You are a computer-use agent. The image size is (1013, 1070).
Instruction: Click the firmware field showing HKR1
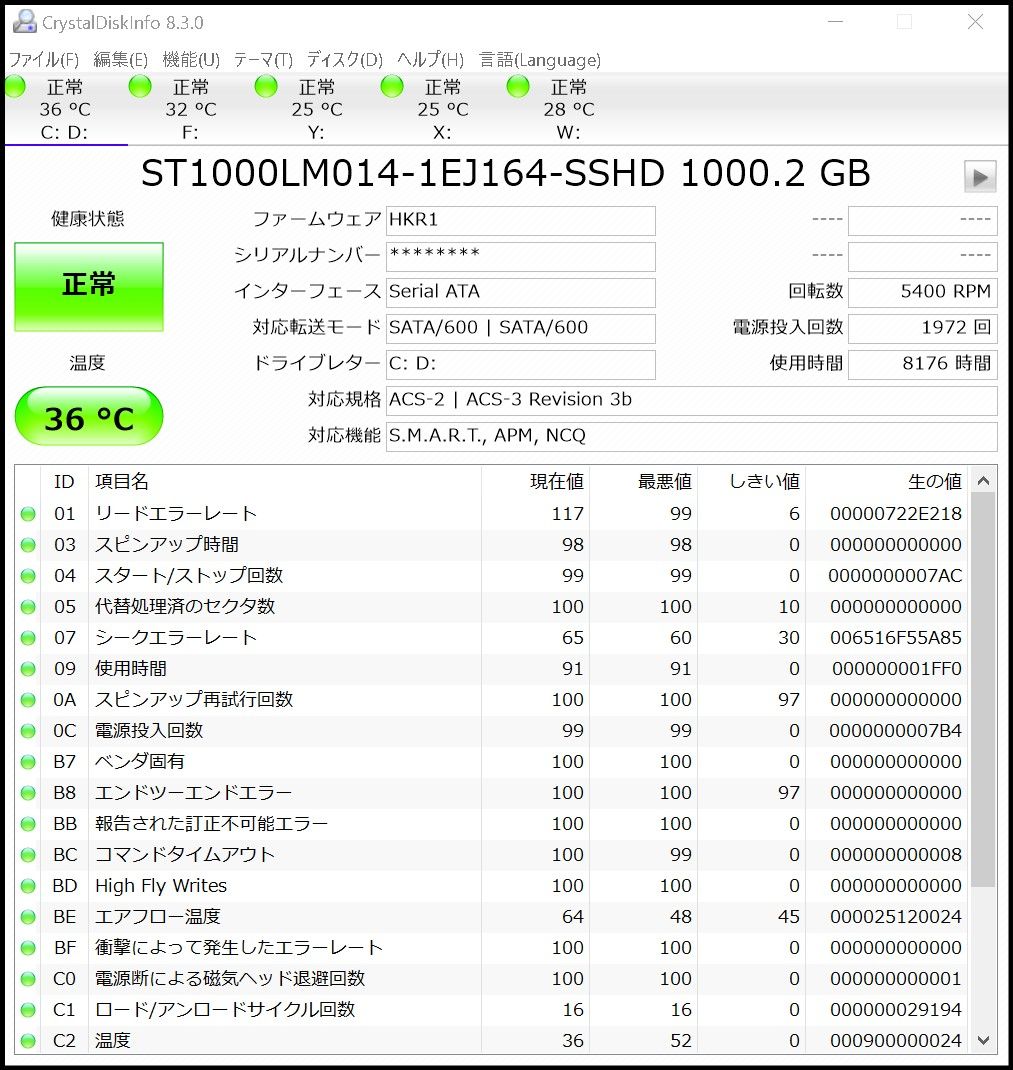pyautogui.click(x=520, y=220)
